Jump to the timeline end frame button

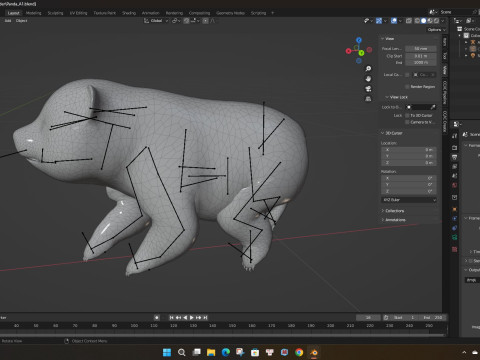(205, 318)
